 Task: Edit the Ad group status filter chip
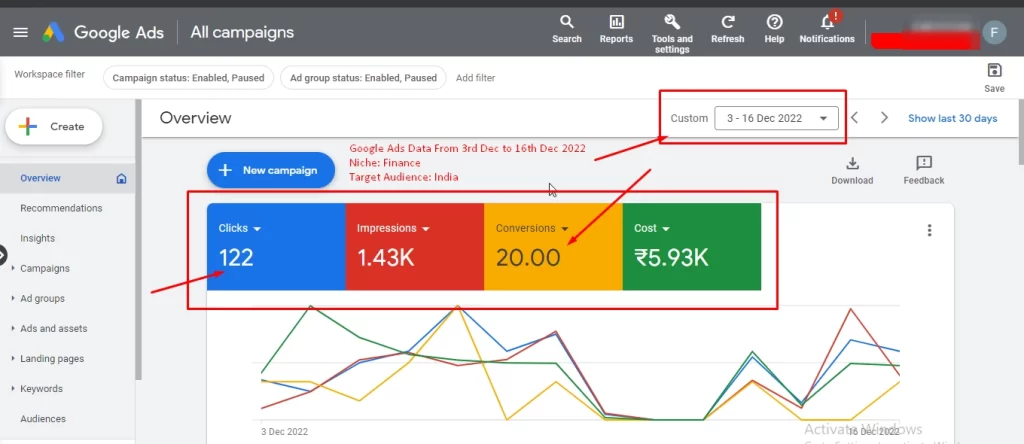363,78
